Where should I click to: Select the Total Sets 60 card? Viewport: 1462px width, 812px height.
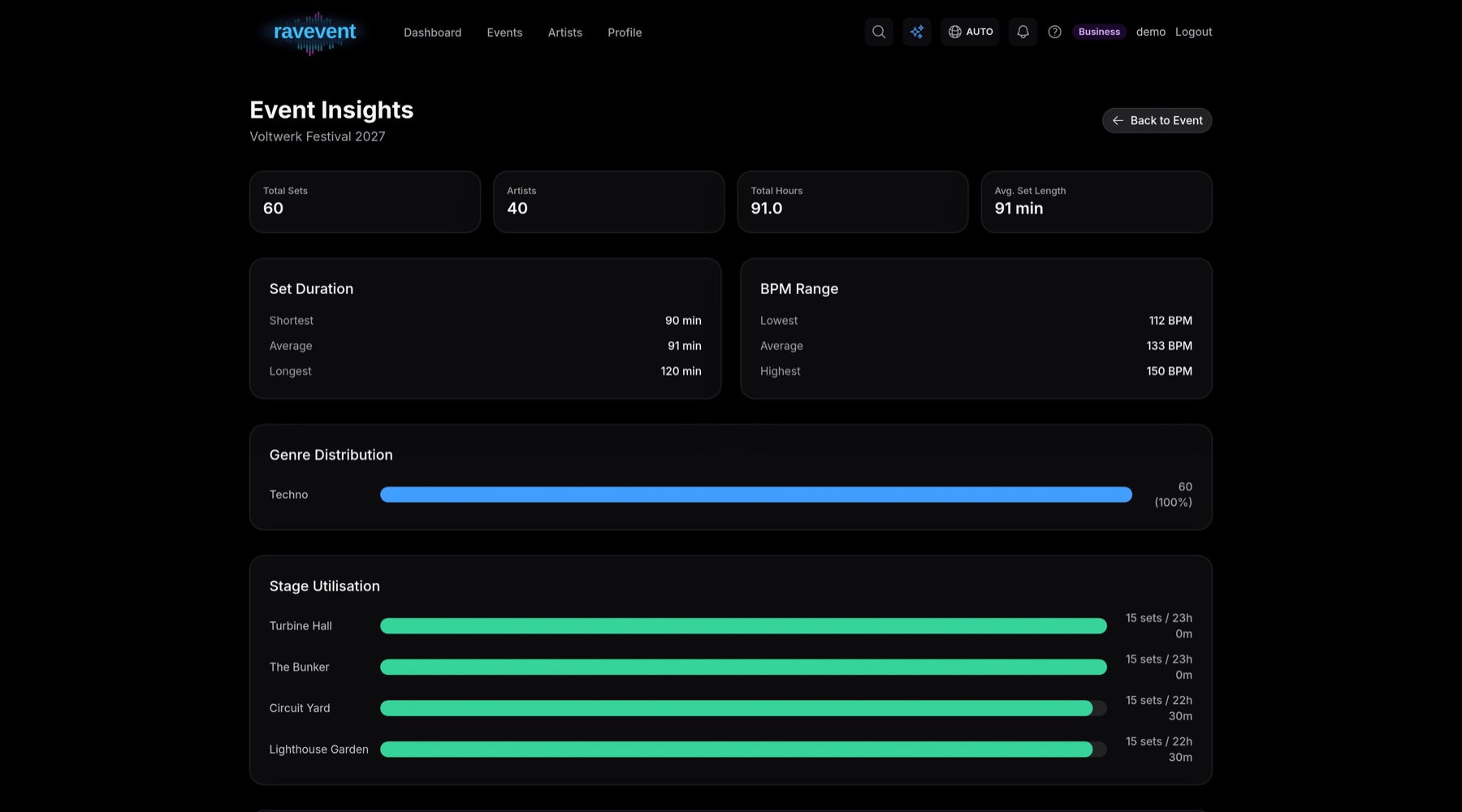click(x=365, y=201)
